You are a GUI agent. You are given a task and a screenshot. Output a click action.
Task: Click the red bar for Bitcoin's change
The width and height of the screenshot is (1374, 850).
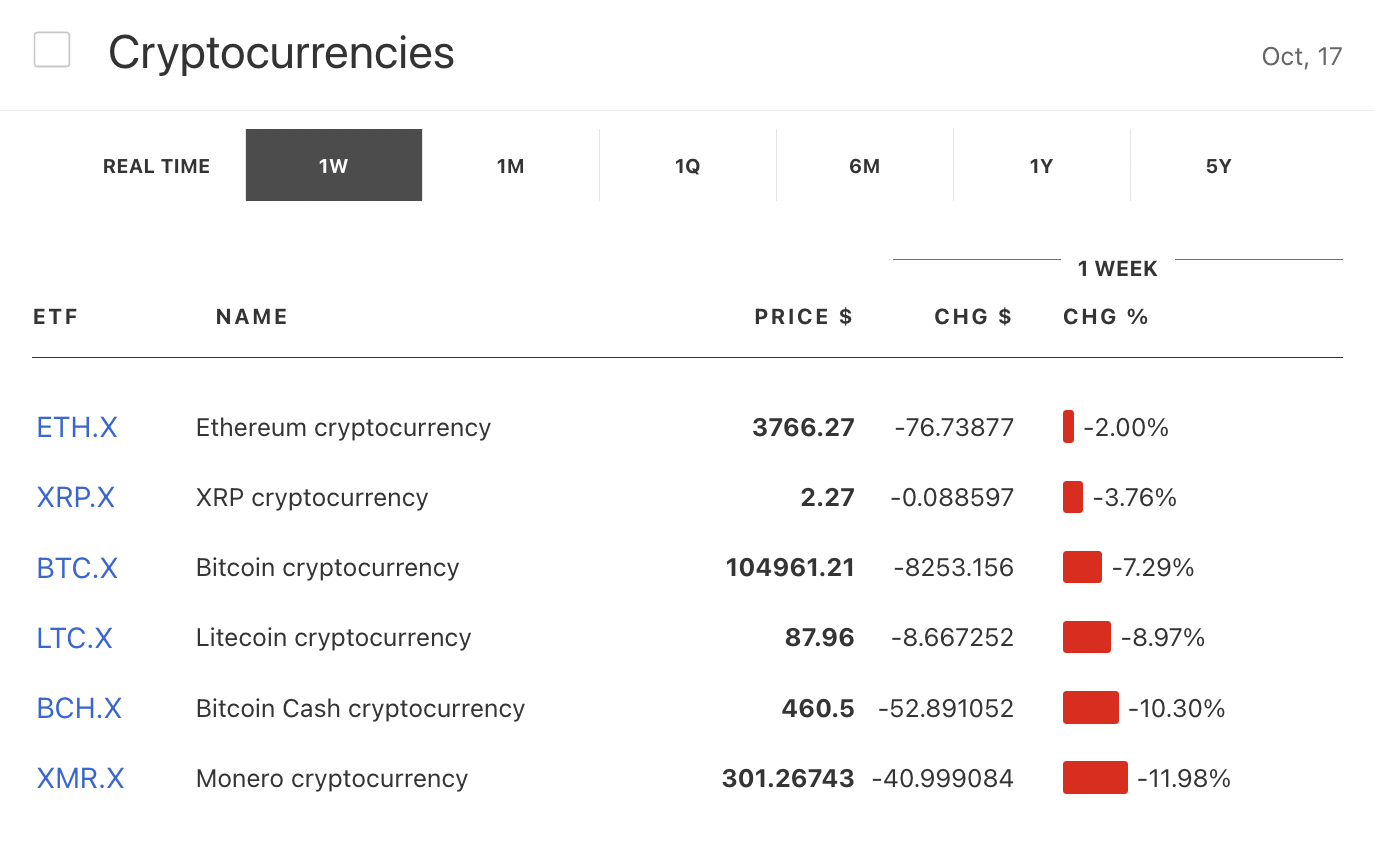coord(1082,567)
